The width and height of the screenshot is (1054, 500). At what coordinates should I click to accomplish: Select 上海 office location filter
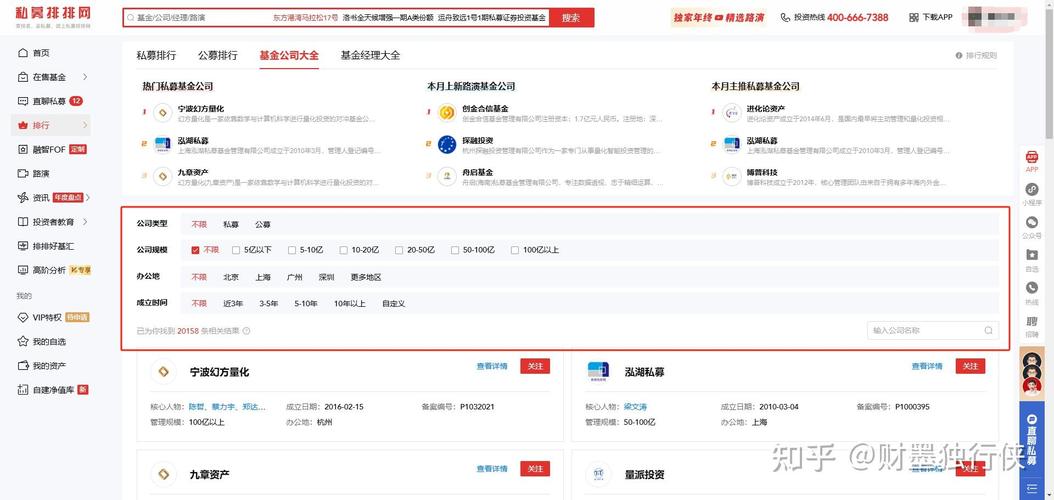click(263, 277)
